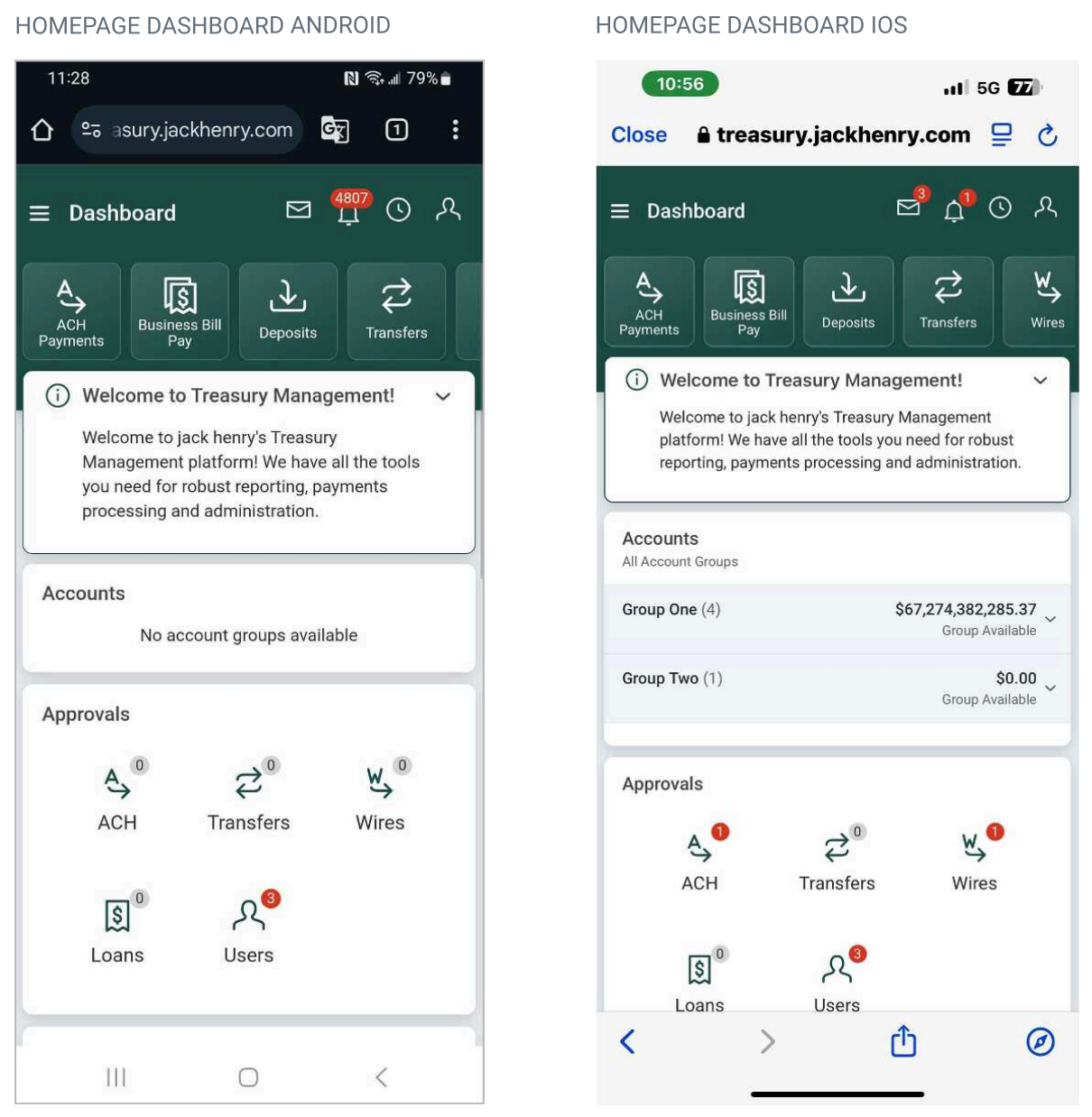
Task: Open the iOS user profile icon
Action: 1046,208
